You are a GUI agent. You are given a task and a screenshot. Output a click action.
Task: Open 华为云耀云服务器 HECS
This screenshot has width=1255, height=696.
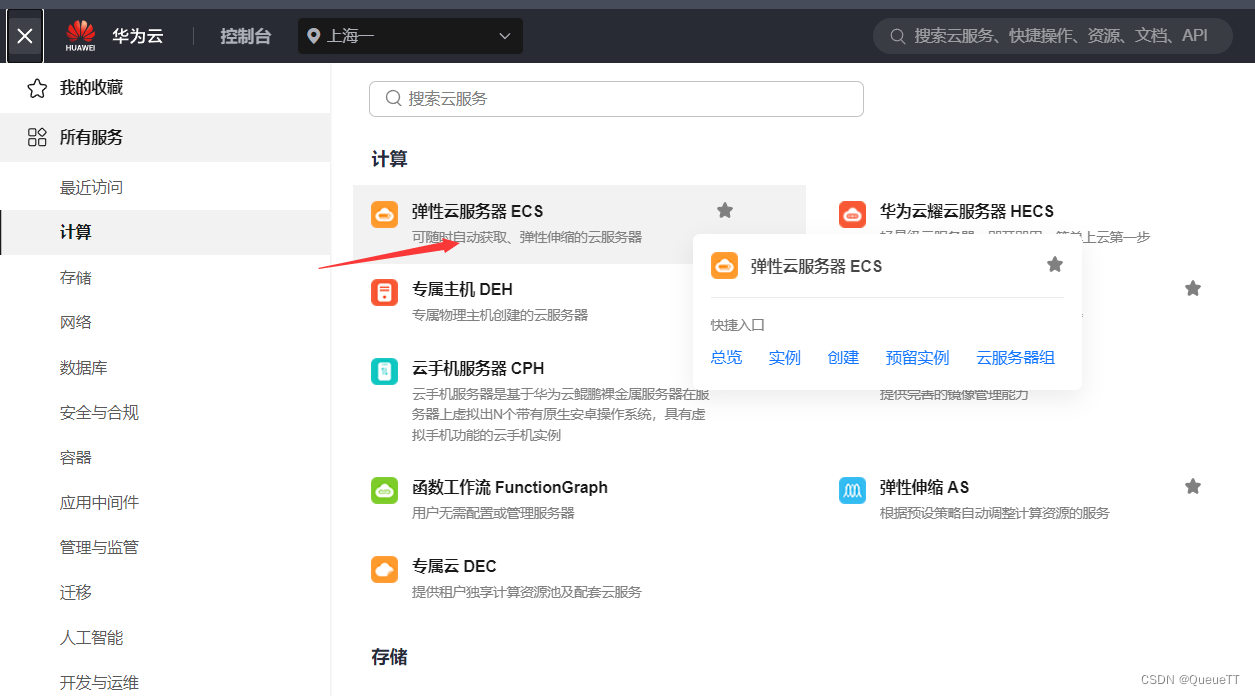click(966, 211)
